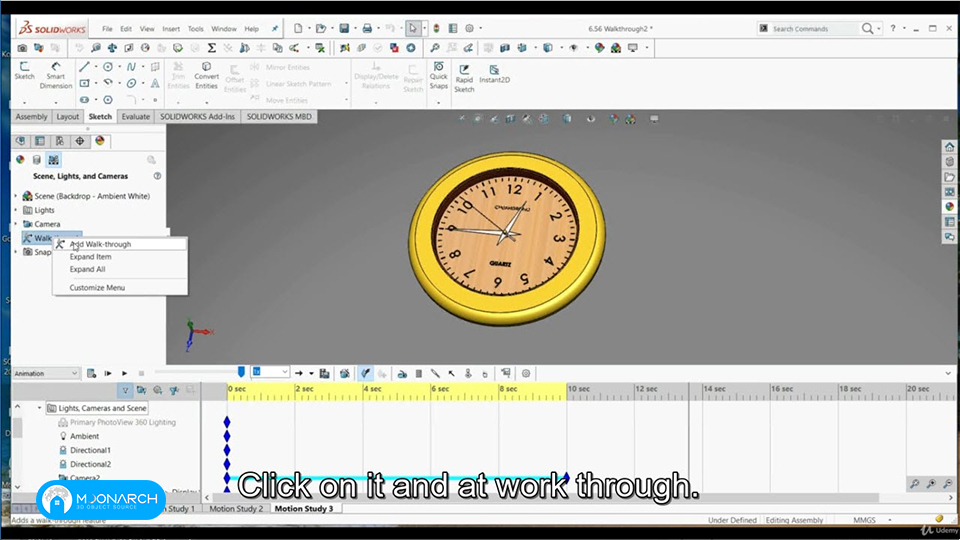
Task: Open the Animation study type dropdown
Action: (47, 373)
